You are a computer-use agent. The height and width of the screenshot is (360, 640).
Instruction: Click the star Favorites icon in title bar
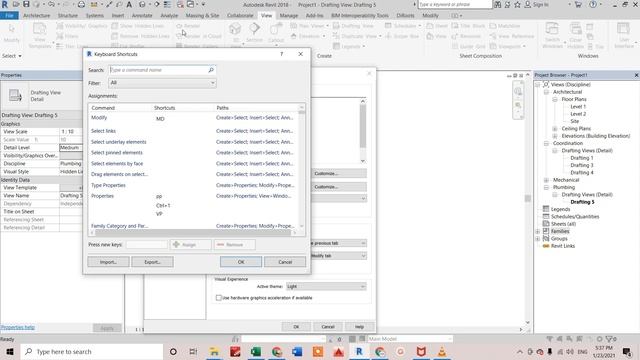517,4
